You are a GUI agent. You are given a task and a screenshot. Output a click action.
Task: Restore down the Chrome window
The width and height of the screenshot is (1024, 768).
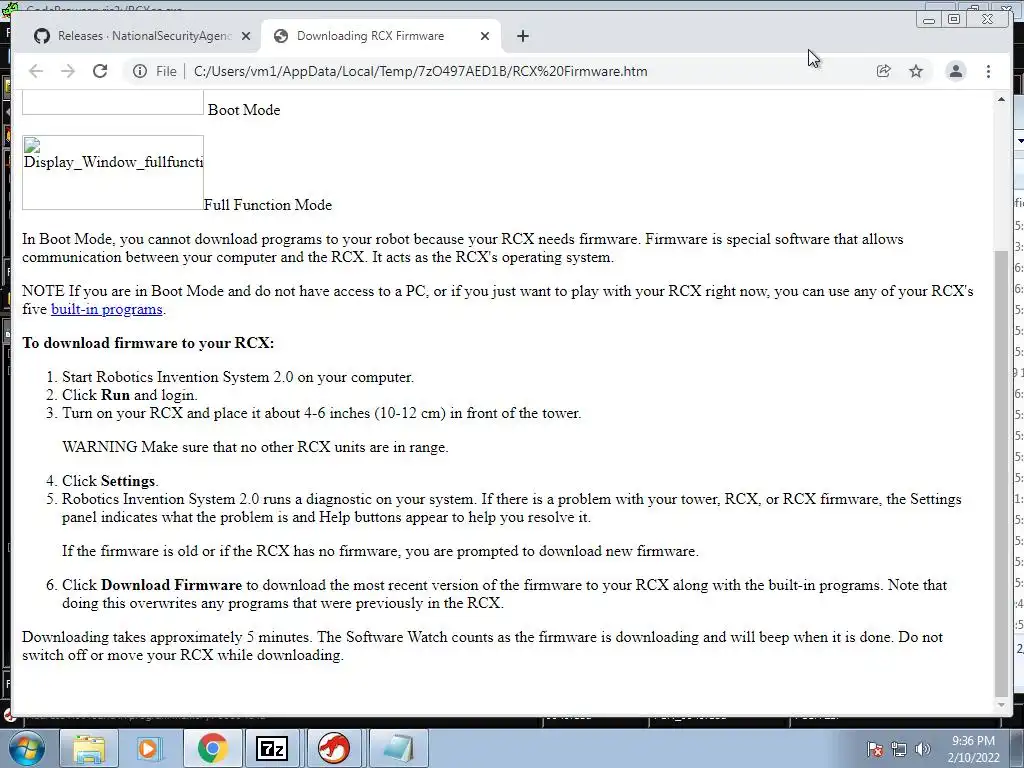(x=954, y=20)
